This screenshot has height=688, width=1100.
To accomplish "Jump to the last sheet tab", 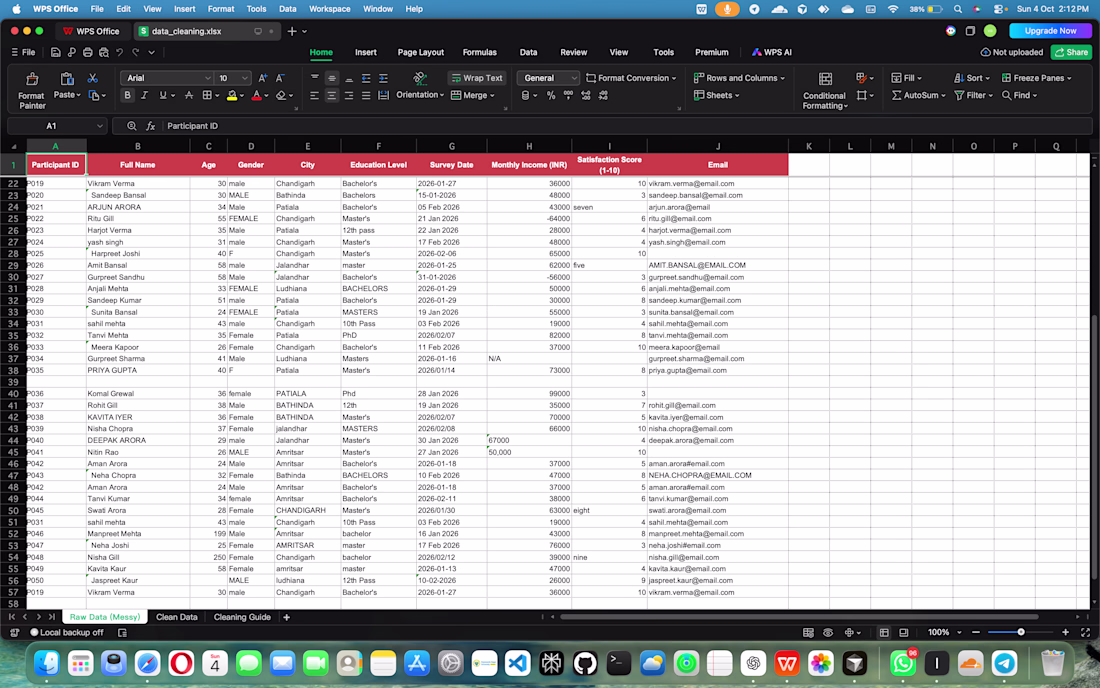I will click(x=51, y=617).
